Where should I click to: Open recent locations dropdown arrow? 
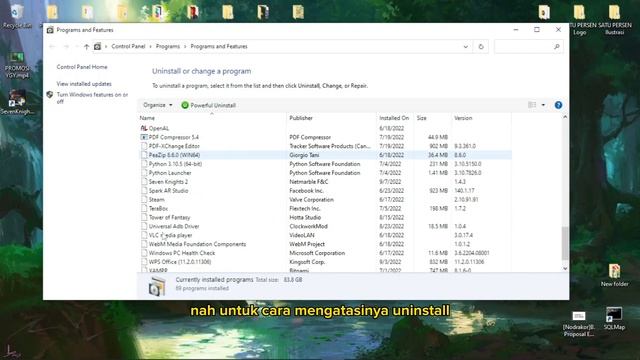[x=77, y=47]
